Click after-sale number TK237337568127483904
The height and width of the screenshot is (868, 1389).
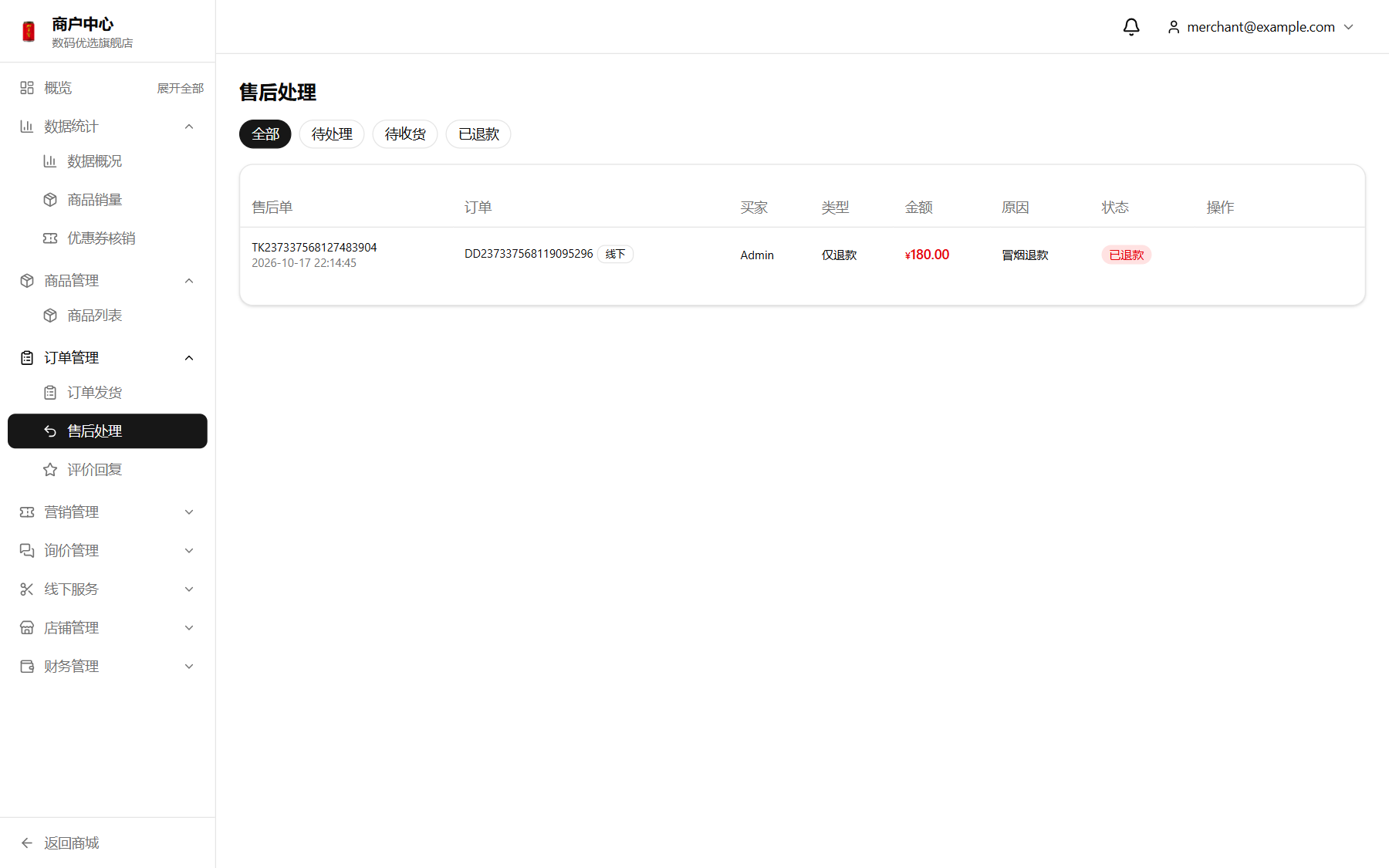click(314, 248)
